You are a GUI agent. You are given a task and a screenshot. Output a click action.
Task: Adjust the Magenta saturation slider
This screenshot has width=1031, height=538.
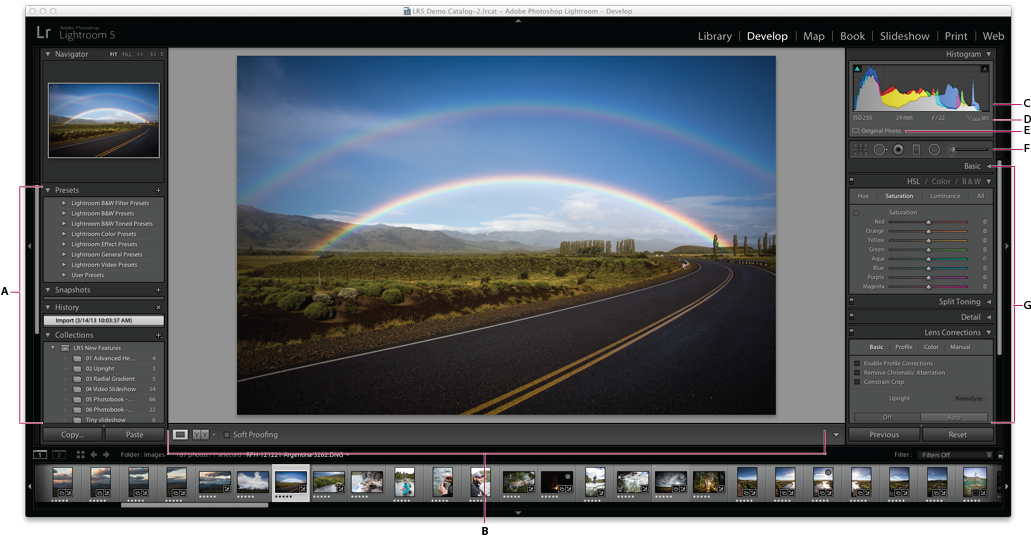(928, 287)
